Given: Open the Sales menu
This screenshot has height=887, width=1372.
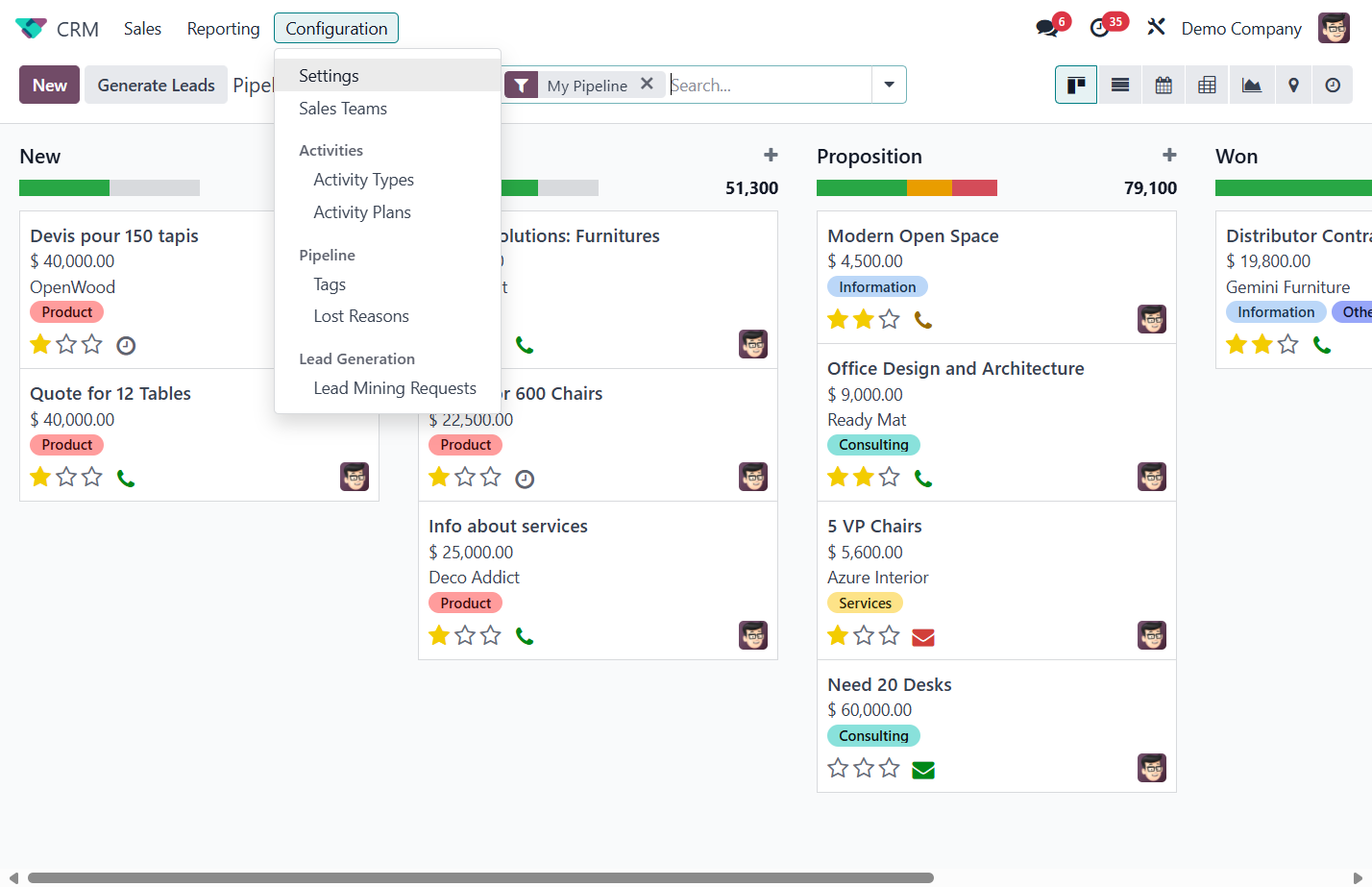Looking at the screenshot, I should pyautogui.click(x=142, y=29).
